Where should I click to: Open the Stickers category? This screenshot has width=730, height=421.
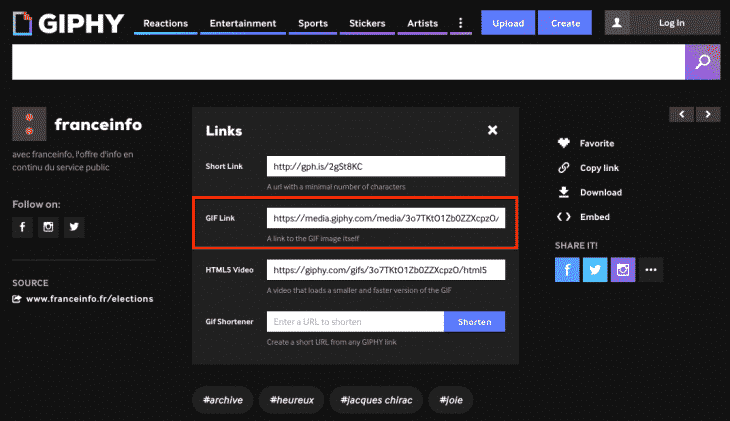point(367,23)
